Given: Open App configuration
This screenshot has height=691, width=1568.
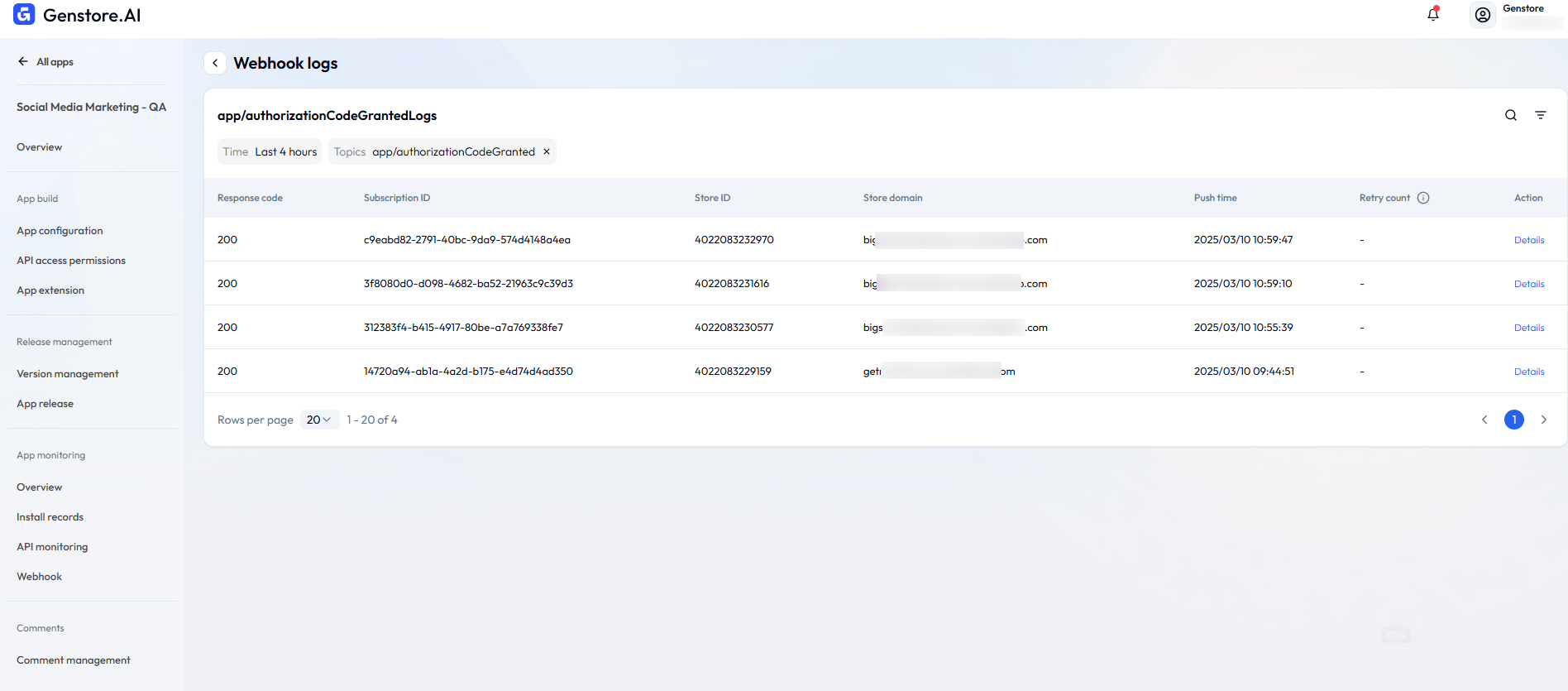Looking at the screenshot, I should (60, 231).
